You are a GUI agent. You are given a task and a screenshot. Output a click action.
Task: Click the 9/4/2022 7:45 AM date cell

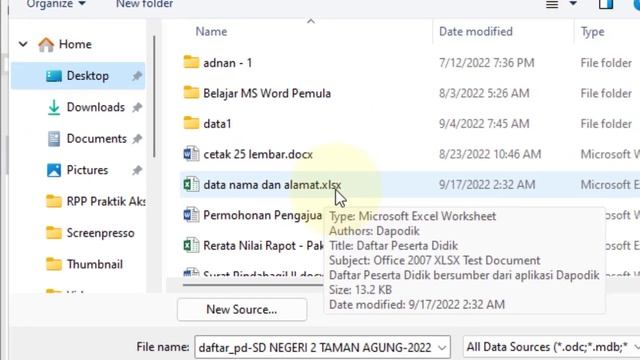pos(484,124)
